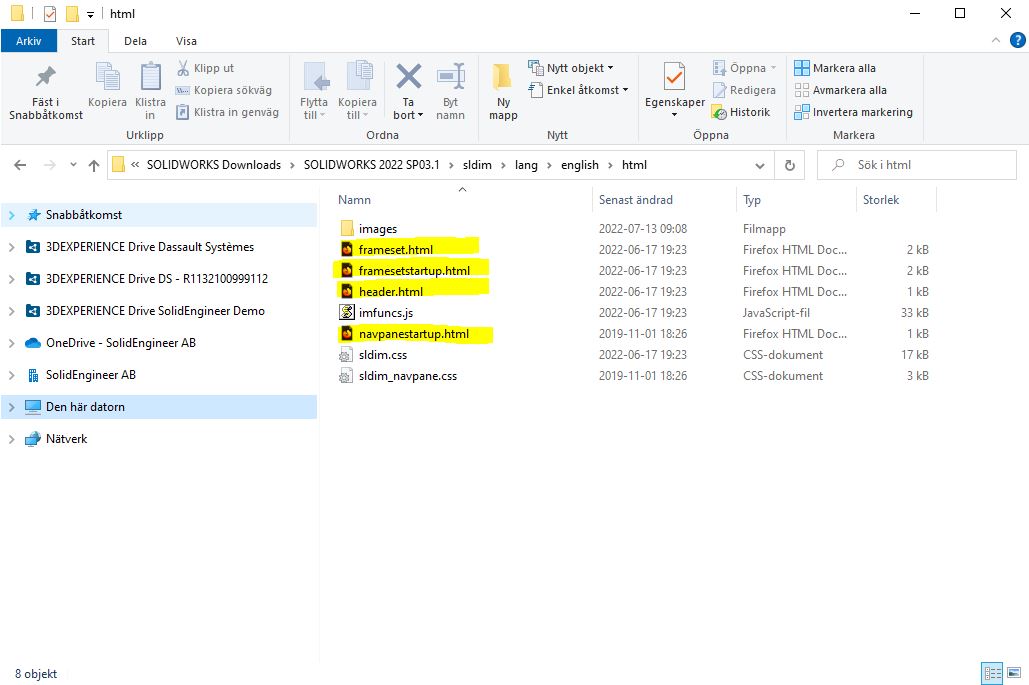Viewport: 1029px width, 685px height.
Task: Open the Nytt objekt dropdown
Action: tap(571, 68)
